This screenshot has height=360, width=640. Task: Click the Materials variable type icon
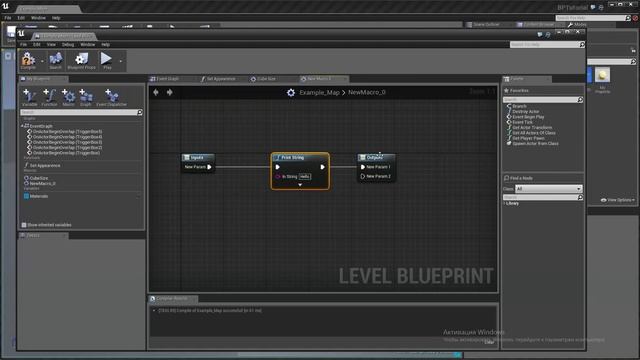(27, 196)
